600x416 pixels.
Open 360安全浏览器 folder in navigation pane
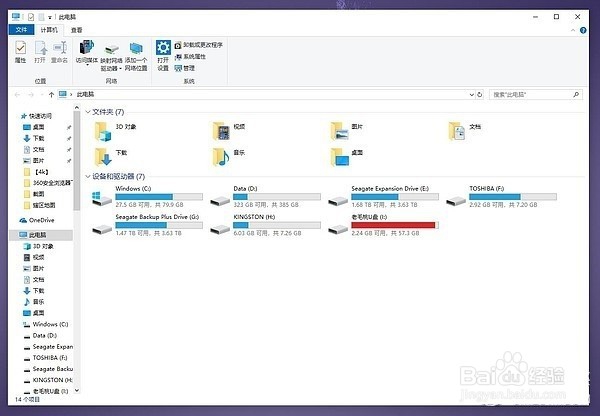[49, 183]
